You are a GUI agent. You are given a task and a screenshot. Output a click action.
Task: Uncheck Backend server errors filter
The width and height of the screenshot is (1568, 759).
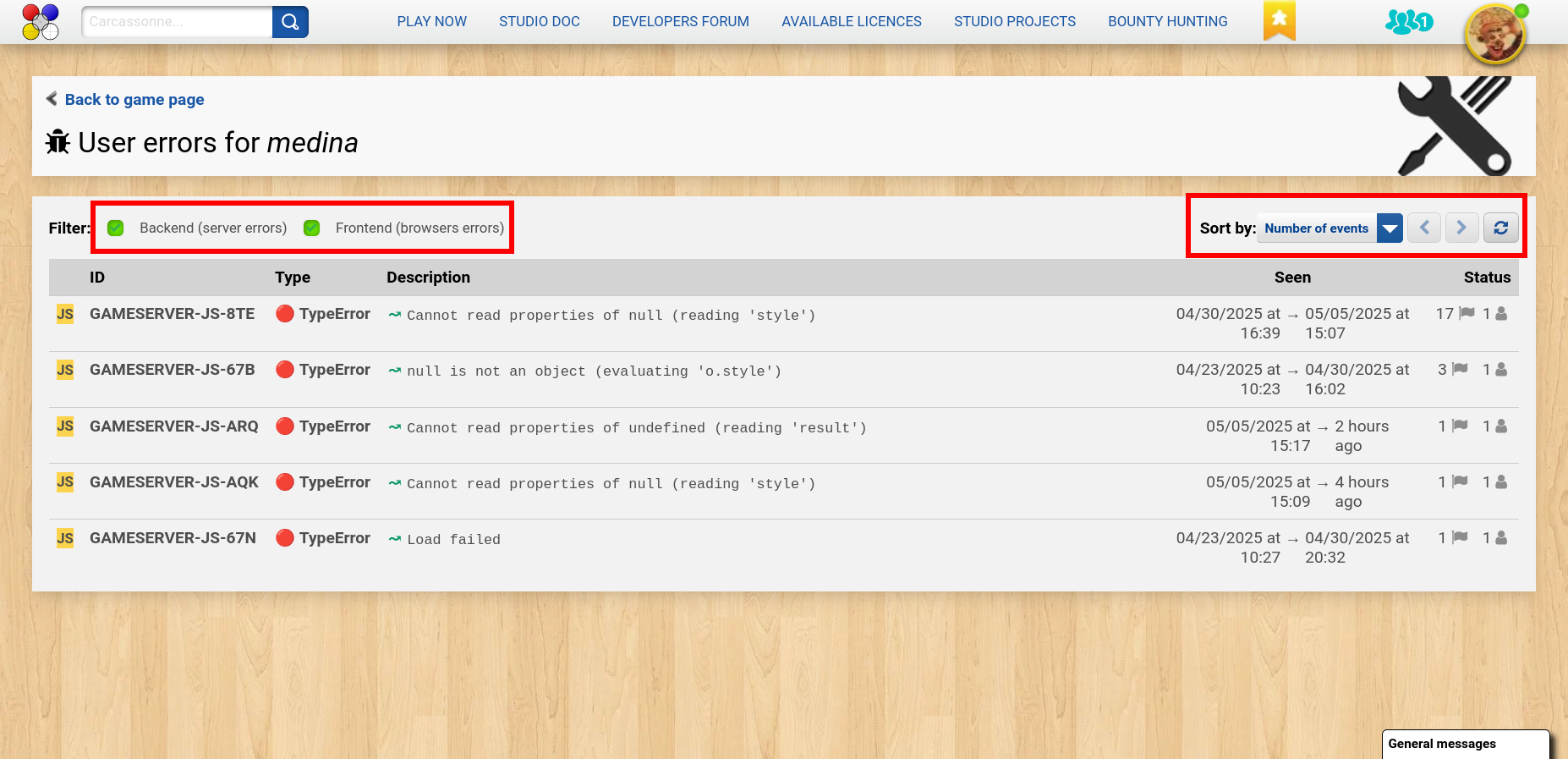[x=116, y=228]
